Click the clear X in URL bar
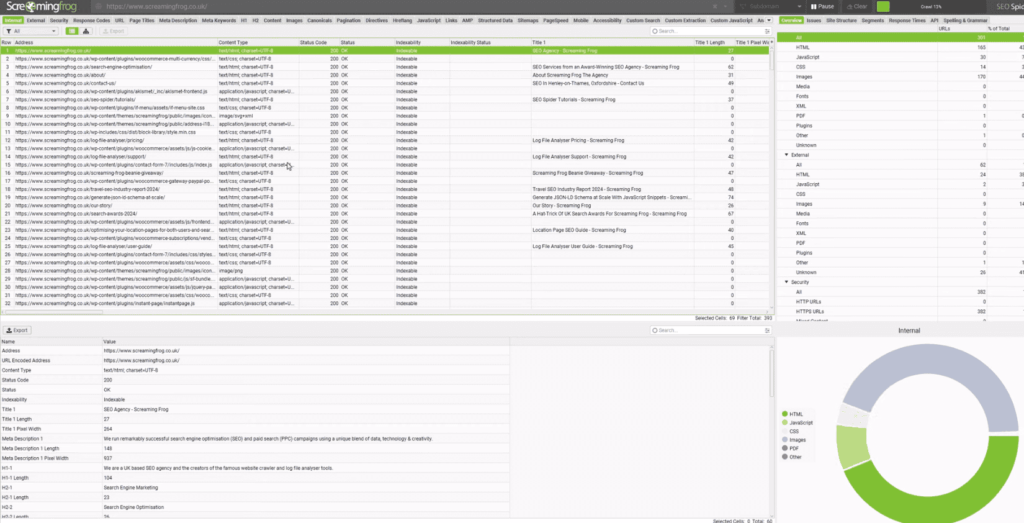This screenshot has height=523, width=1024. point(715,6)
